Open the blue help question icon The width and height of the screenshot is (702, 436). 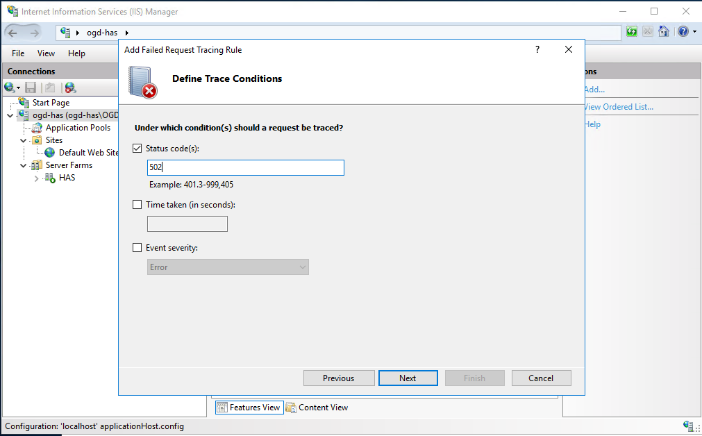click(683, 32)
